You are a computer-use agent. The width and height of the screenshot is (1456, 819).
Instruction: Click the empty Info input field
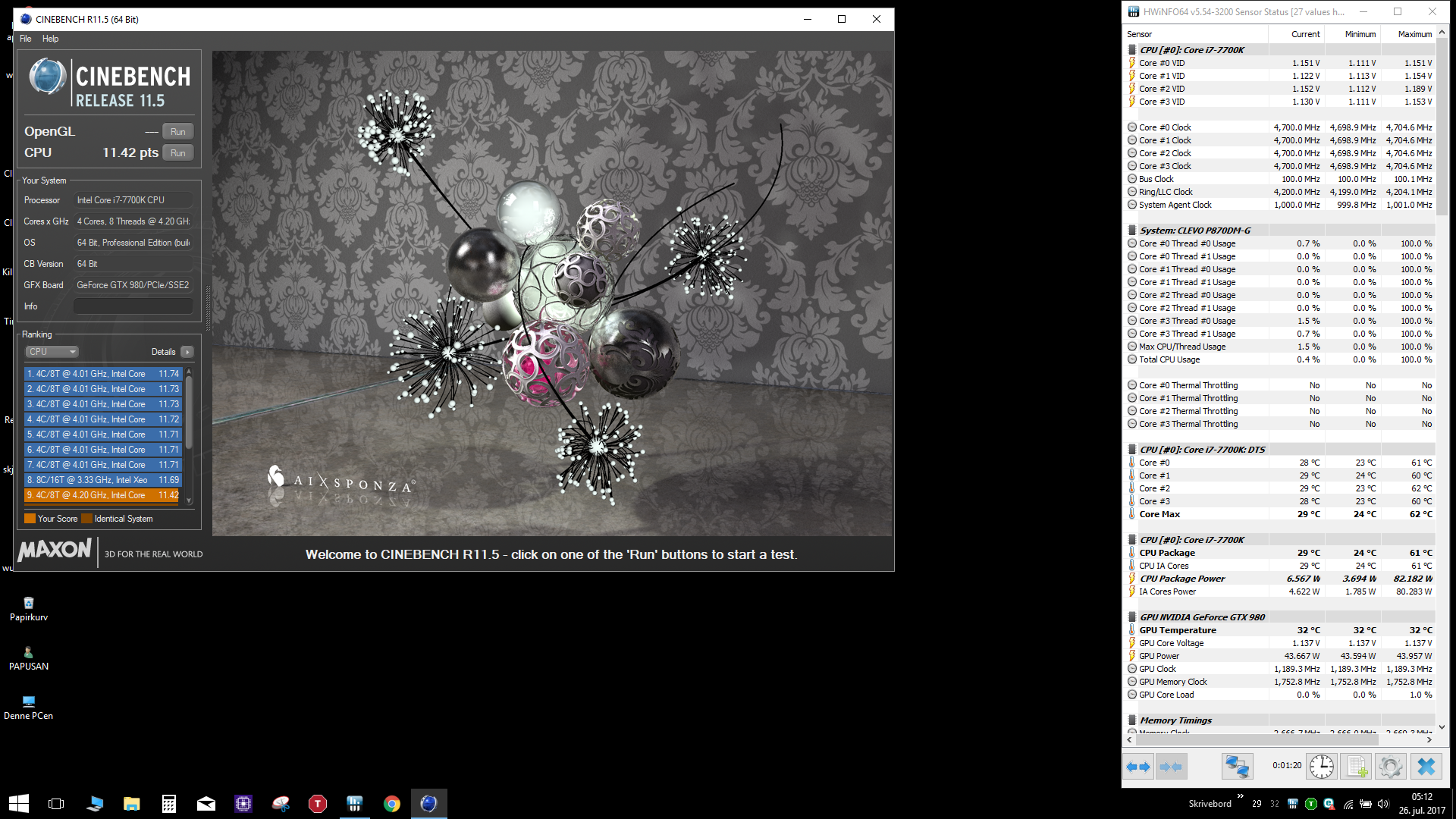point(133,306)
